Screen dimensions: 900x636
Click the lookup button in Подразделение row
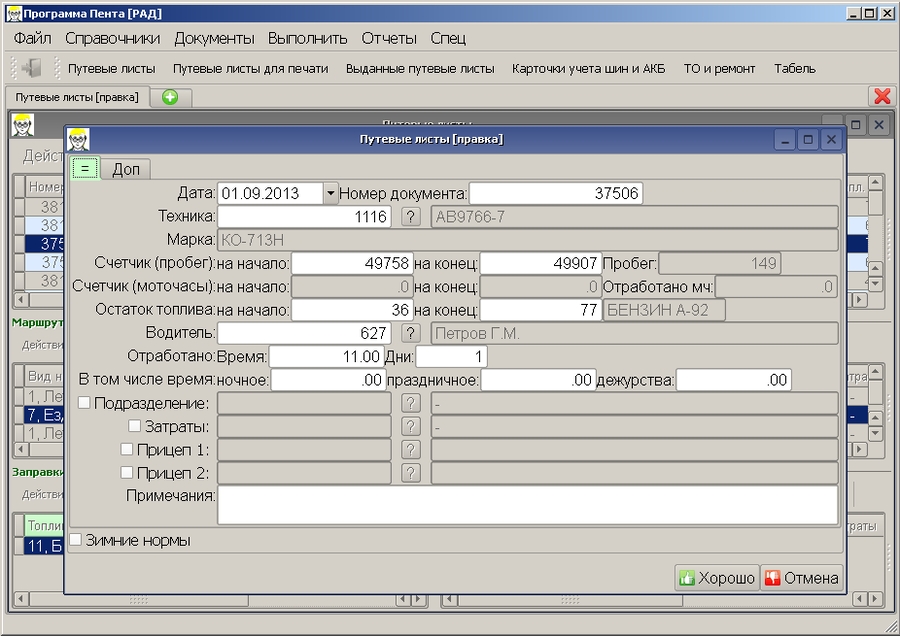click(410, 403)
